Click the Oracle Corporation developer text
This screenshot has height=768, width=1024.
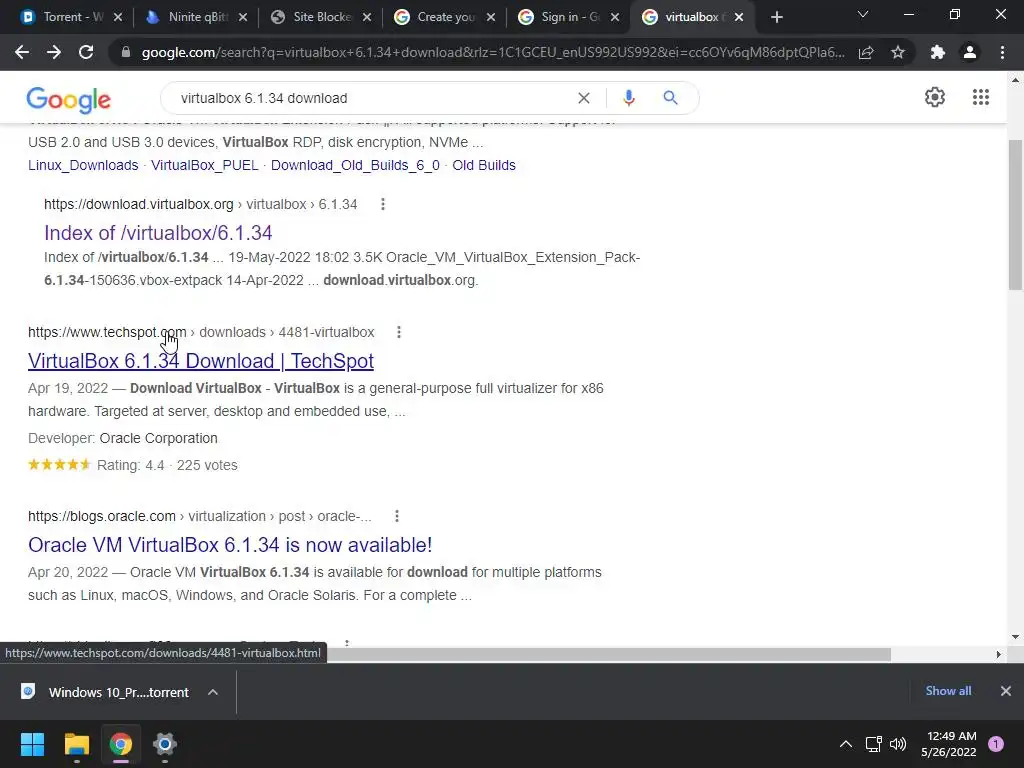159,438
